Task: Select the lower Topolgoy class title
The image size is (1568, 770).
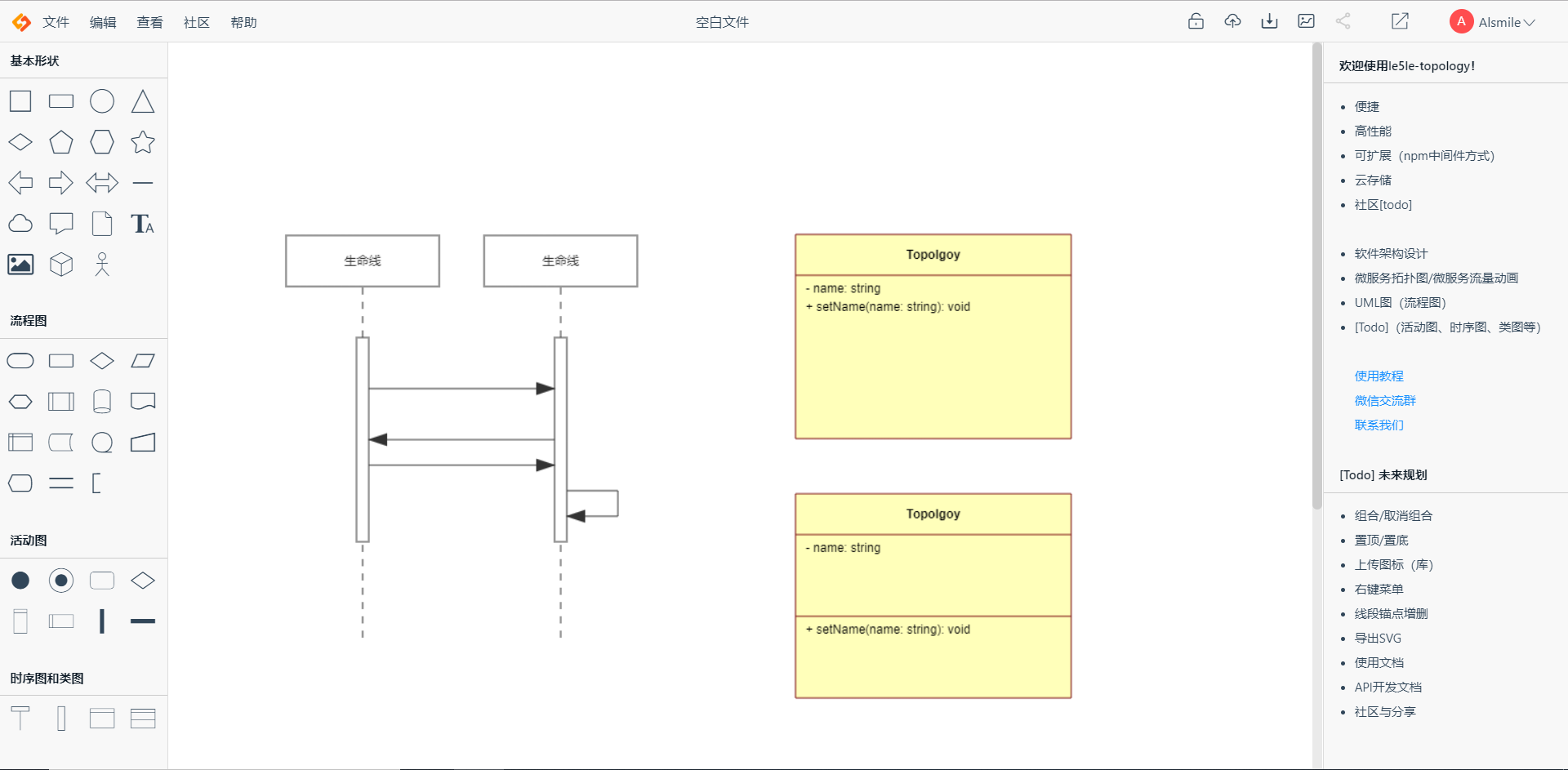Action: pos(933,514)
